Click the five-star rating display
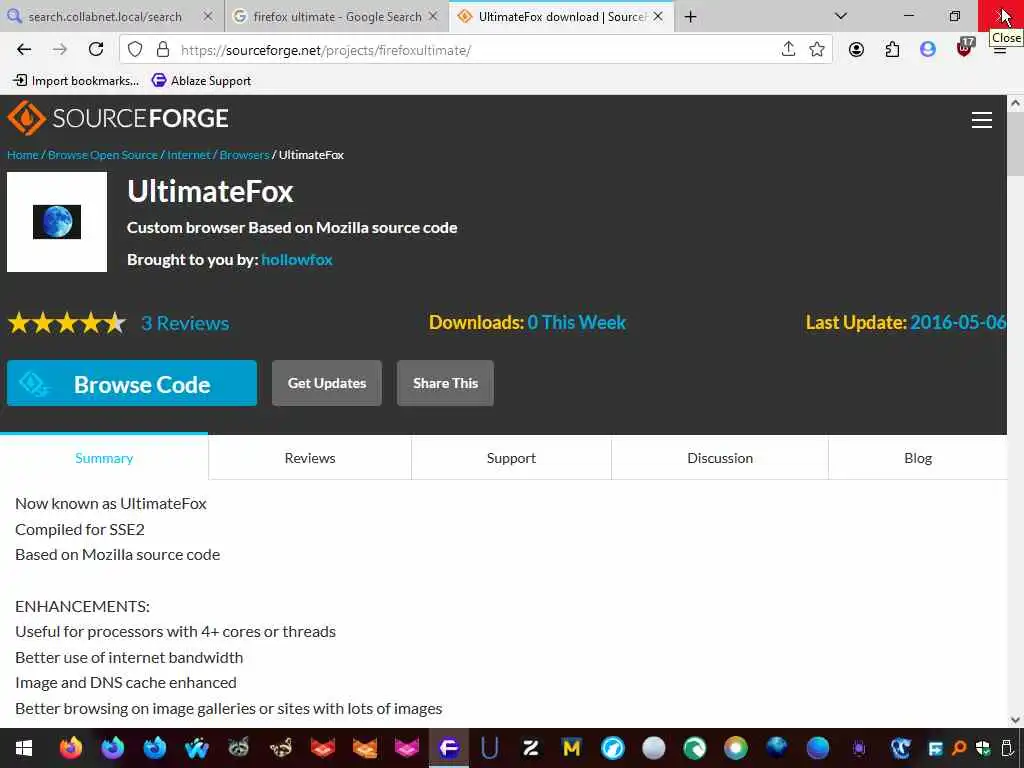 (x=67, y=323)
